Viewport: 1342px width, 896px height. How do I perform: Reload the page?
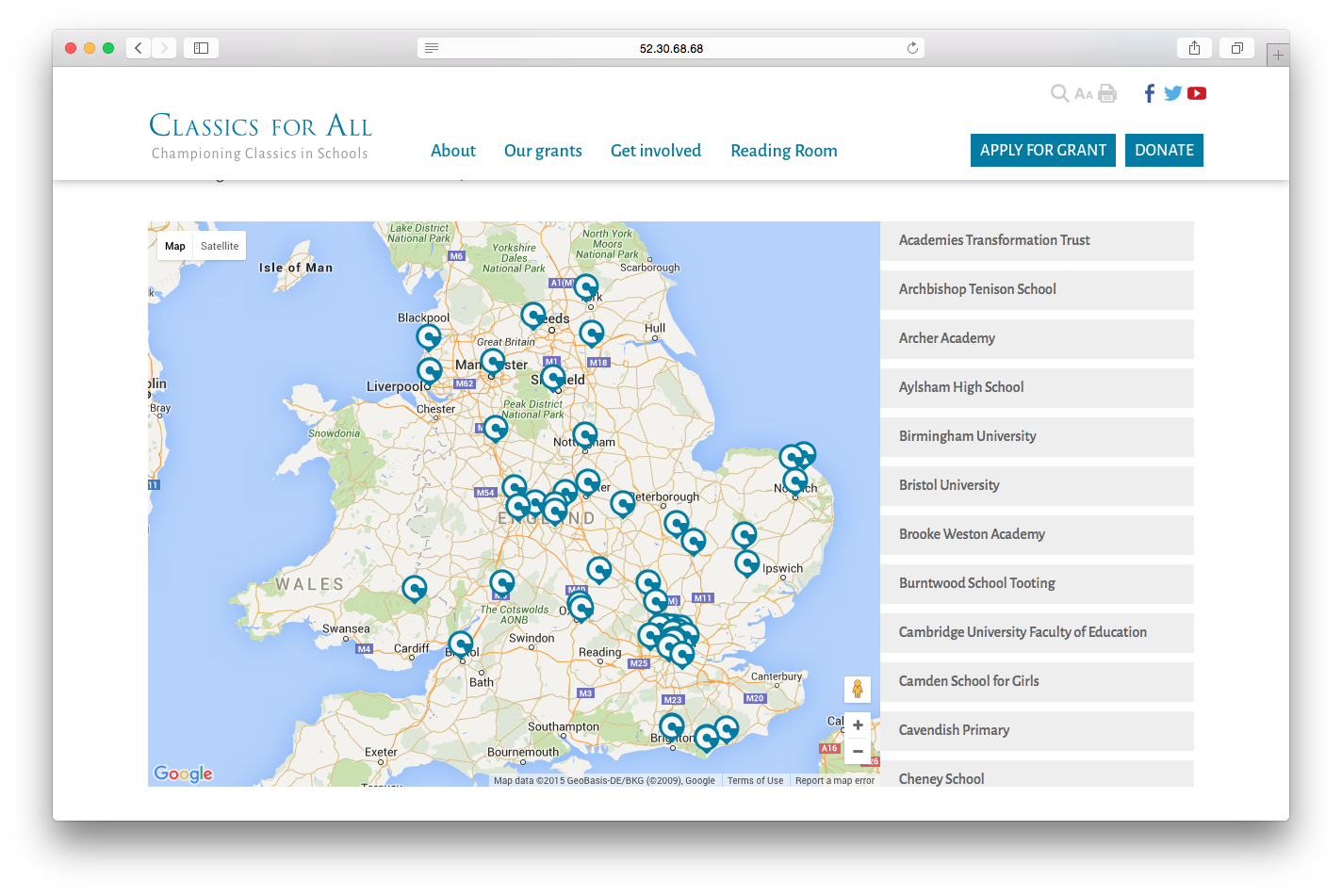click(912, 48)
